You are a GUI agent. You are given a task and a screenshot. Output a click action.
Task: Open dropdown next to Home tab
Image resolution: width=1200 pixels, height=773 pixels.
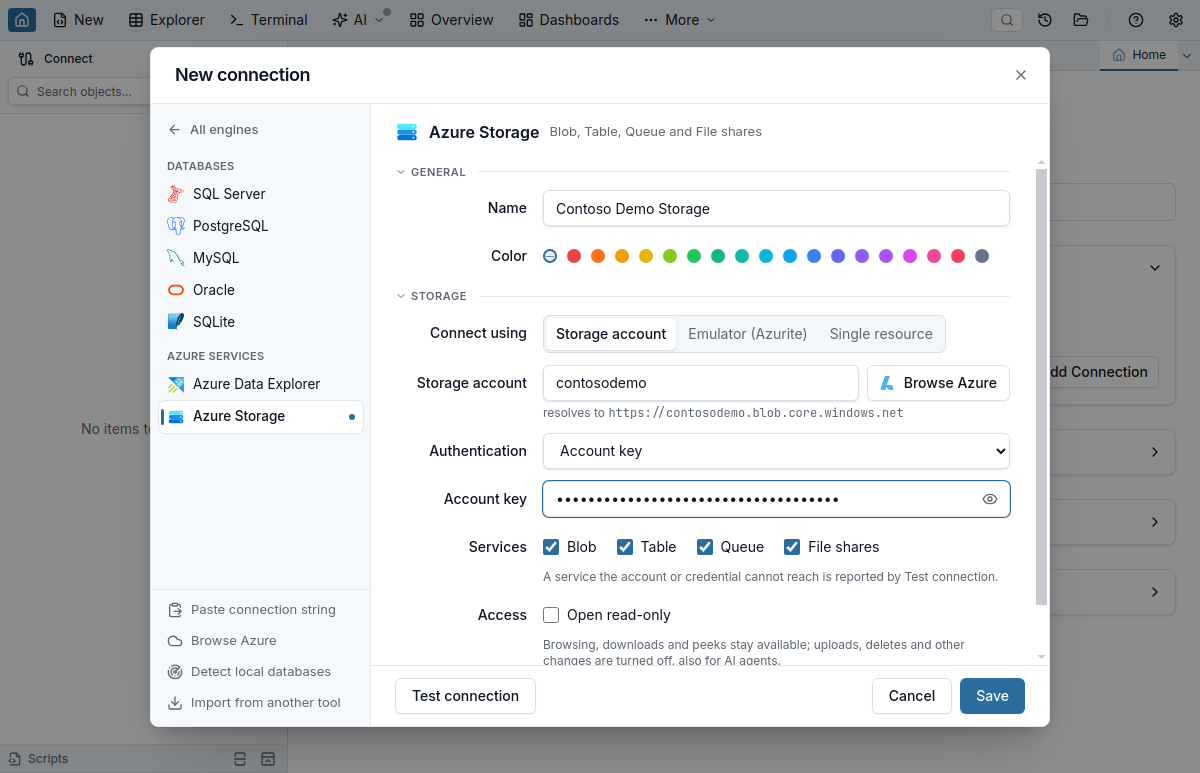tap(1187, 55)
